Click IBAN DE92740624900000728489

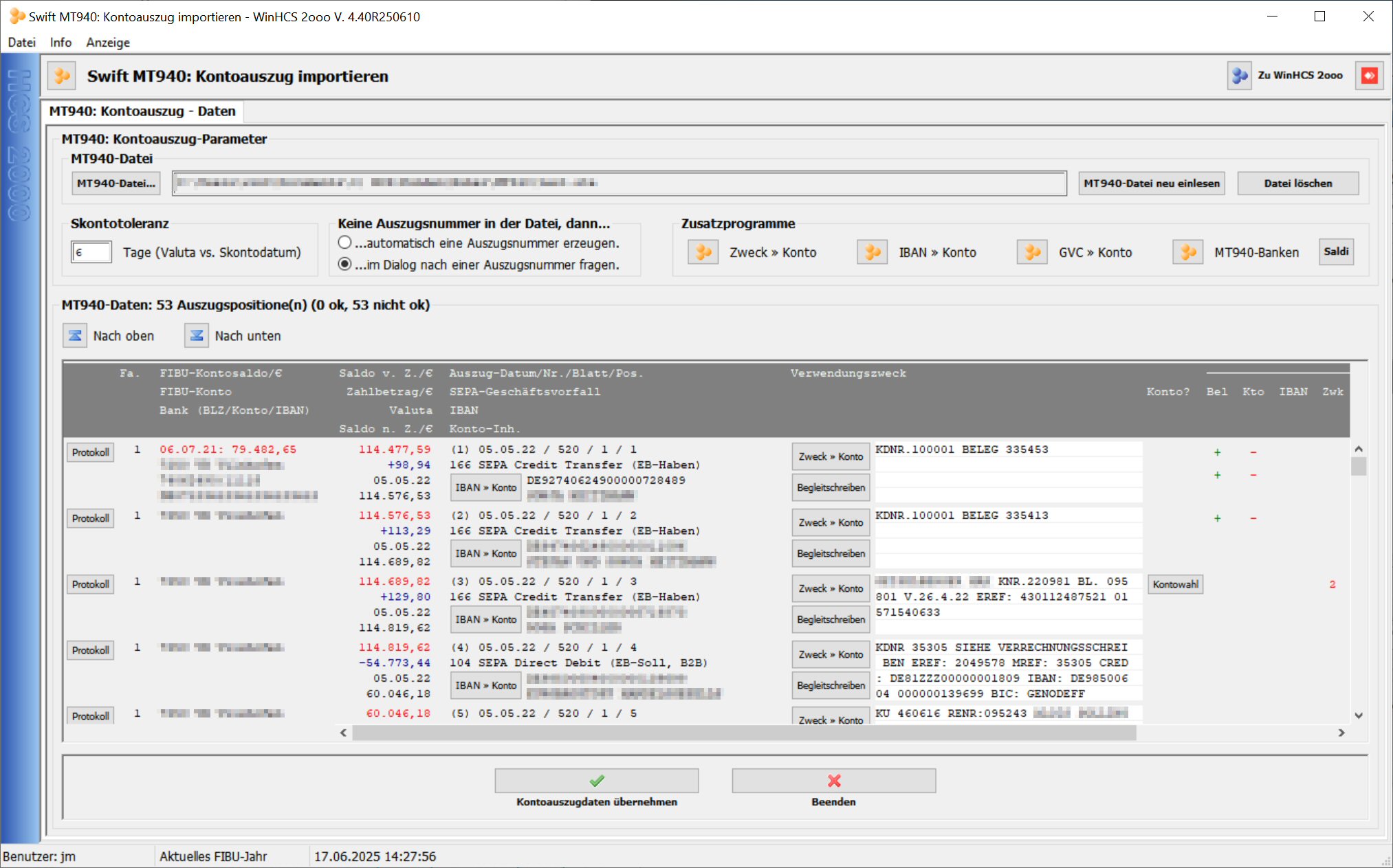pos(606,480)
